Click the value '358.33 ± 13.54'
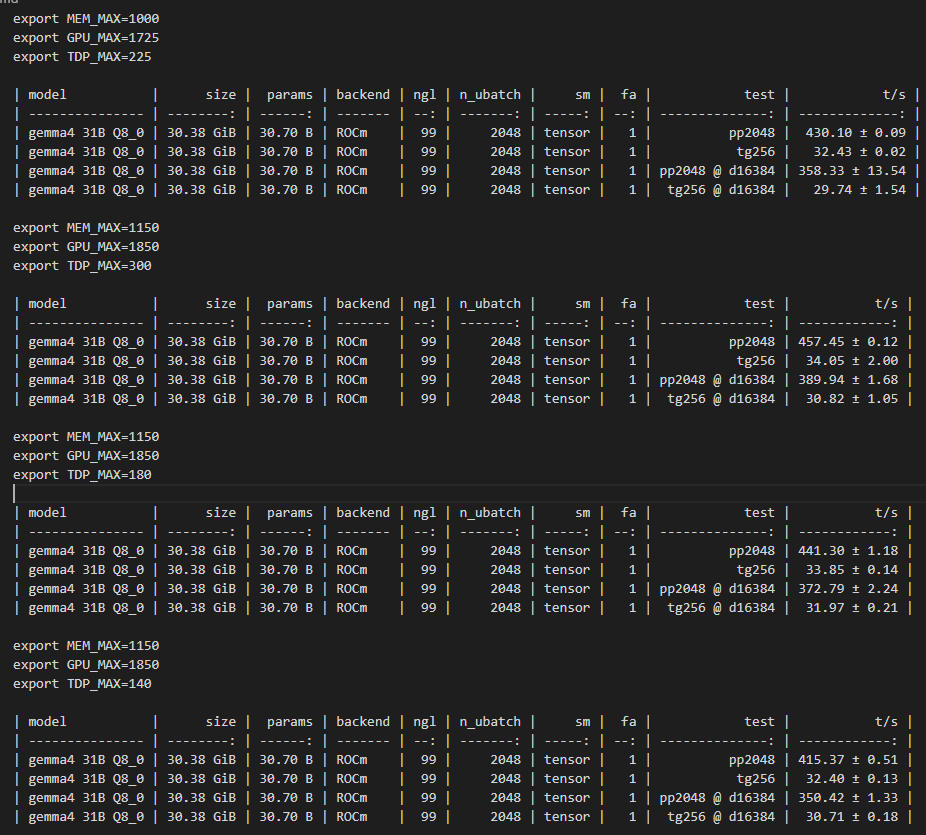This screenshot has height=835, width=926. coord(852,171)
